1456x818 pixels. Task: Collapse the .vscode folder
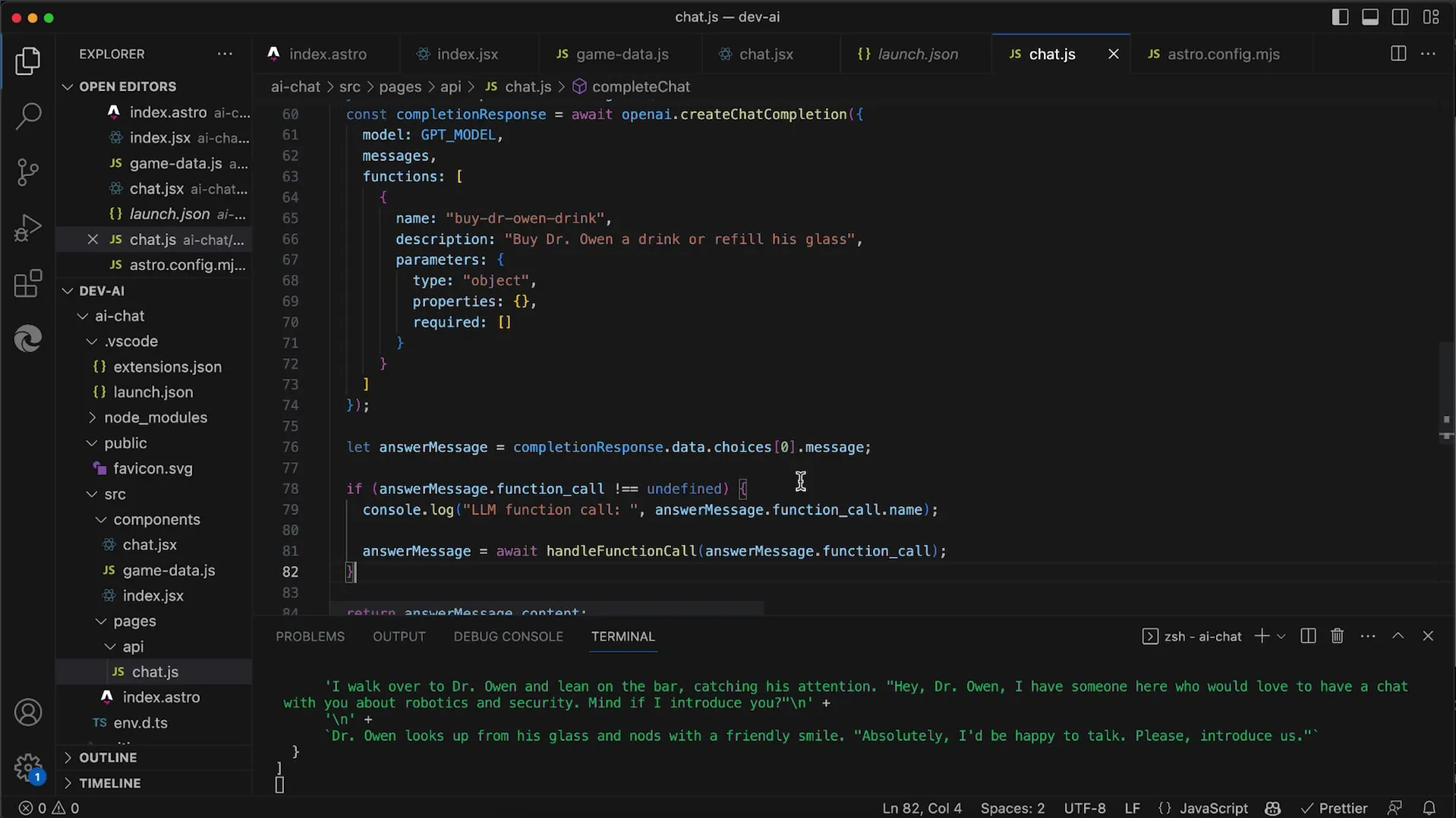point(131,341)
